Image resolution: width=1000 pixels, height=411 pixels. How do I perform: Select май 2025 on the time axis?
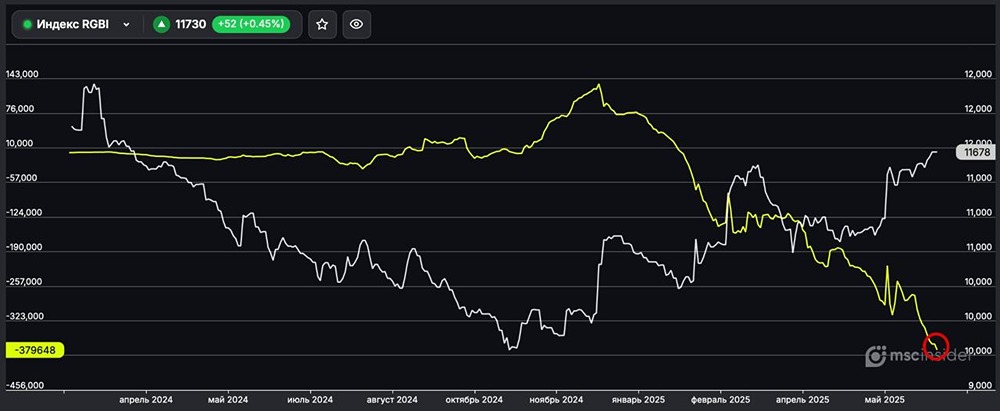tap(883, 398)
